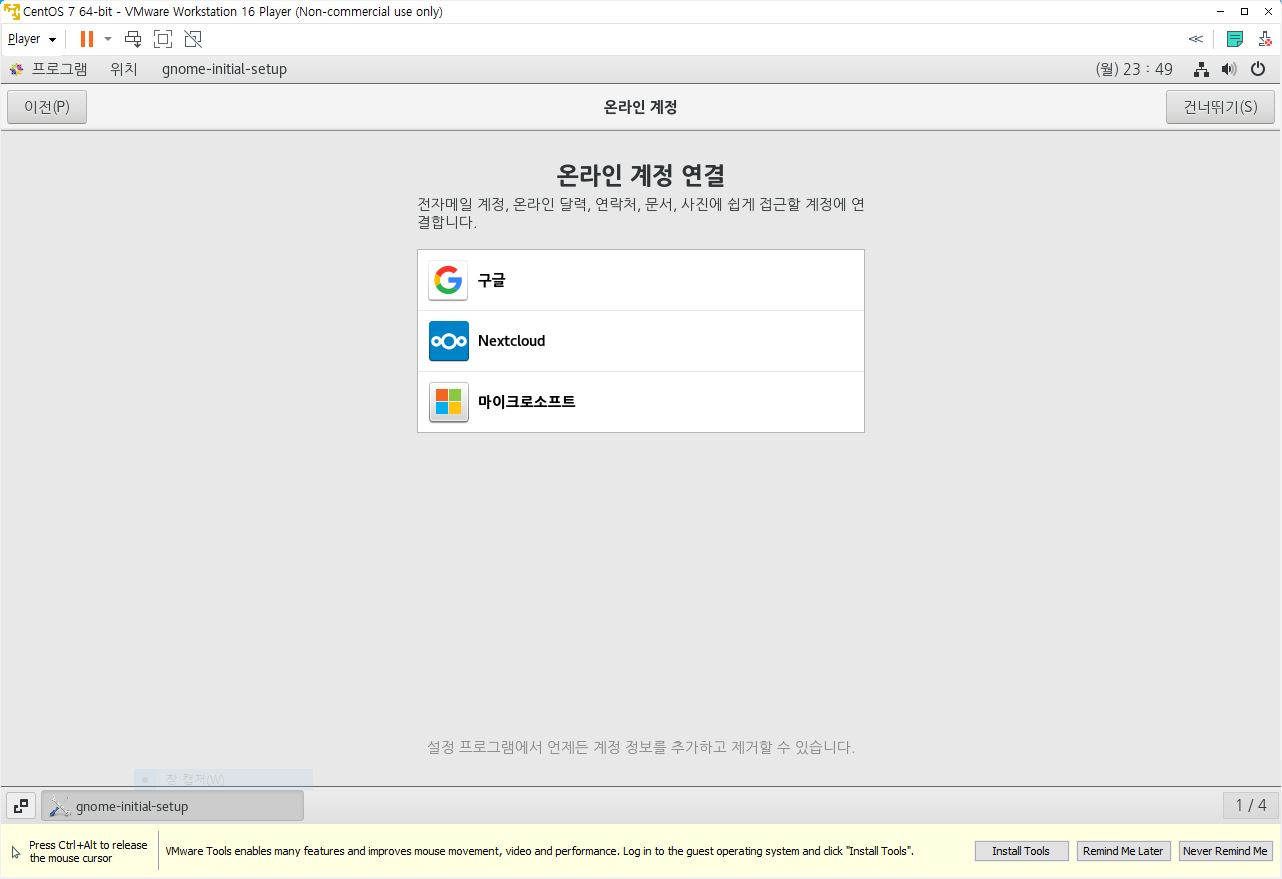The height and width of the screenshot is (879, 1282).
Task: Send Ctrl+Alt+Del to the virtual machine
Action: 133,39
